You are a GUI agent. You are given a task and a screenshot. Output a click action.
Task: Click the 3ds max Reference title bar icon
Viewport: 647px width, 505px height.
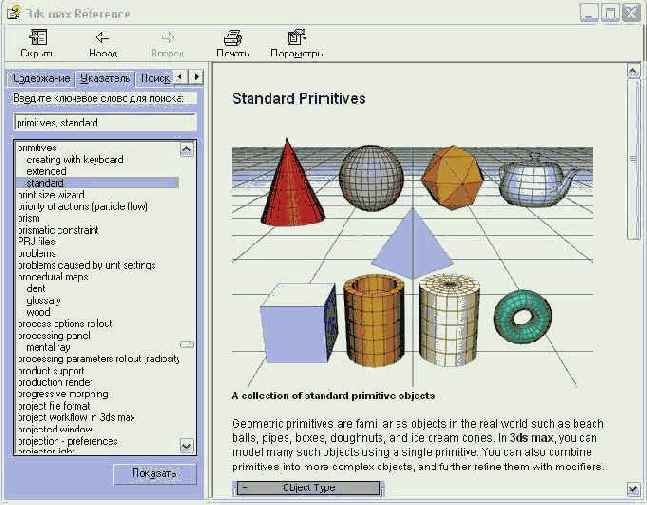[x=10, y=12]
